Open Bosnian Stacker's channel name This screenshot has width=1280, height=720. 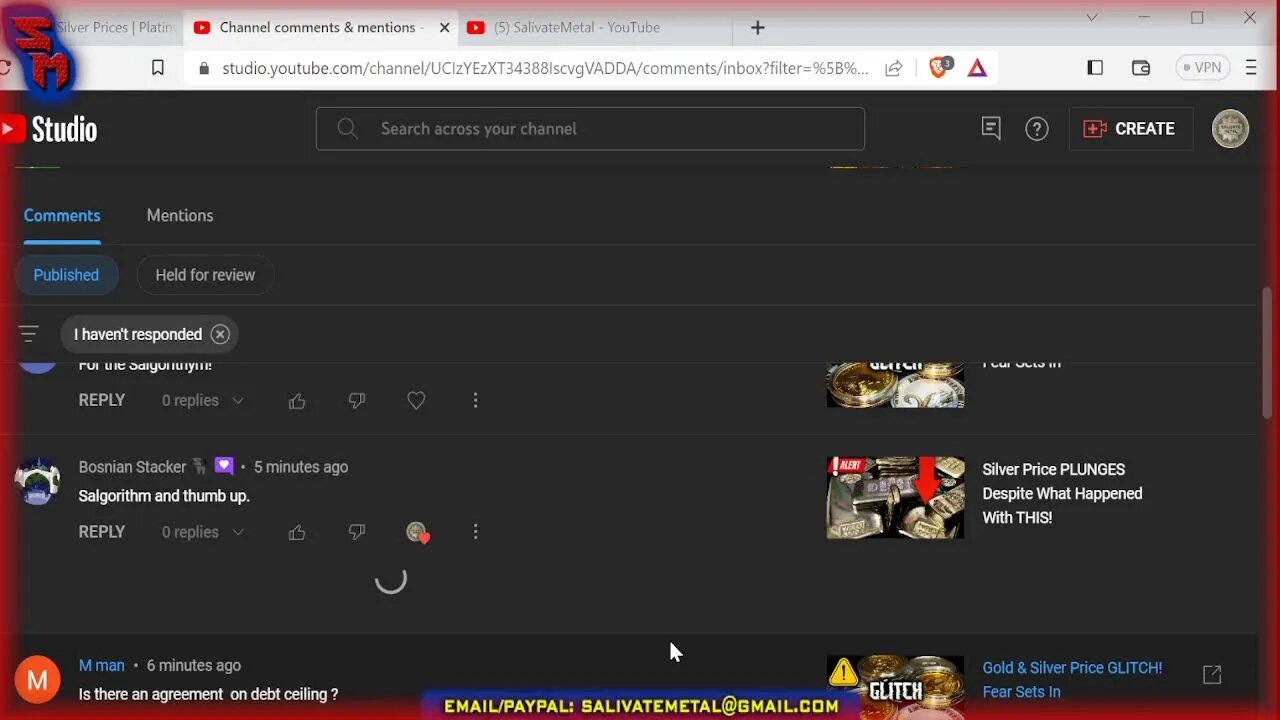133,467
